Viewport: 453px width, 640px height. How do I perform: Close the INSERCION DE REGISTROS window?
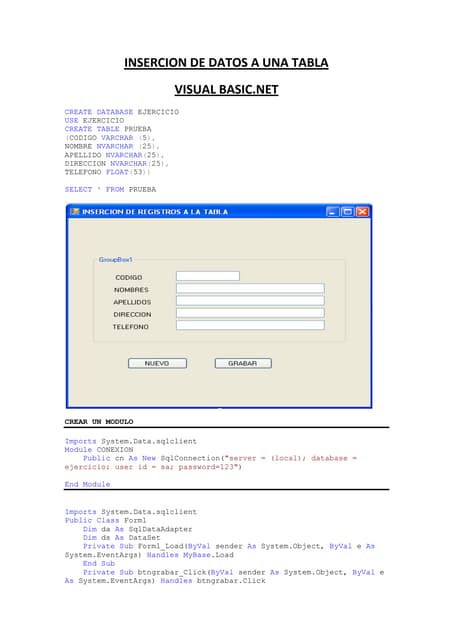coord(362,211)
